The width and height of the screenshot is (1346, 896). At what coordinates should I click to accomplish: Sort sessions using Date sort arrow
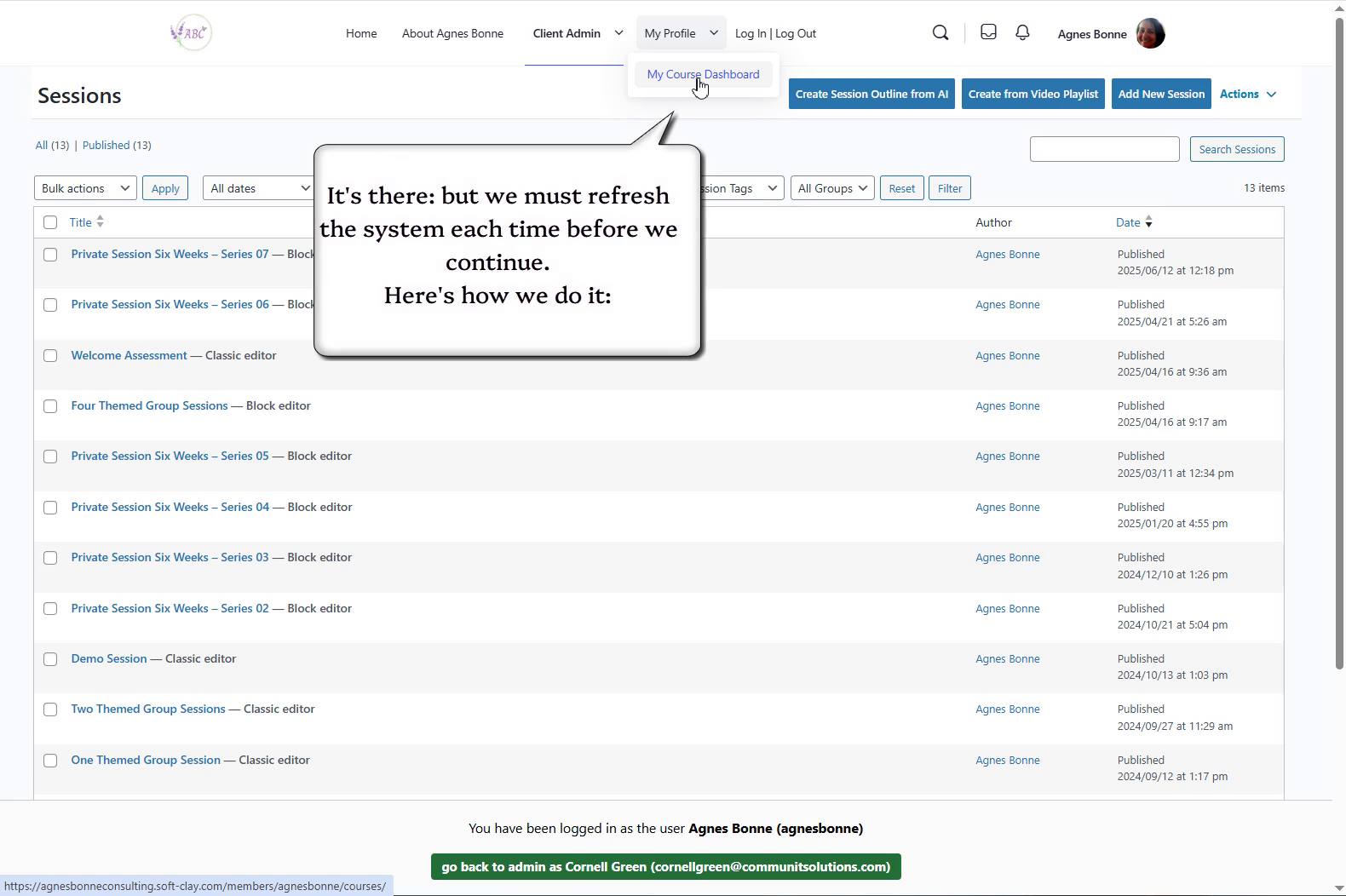[x=1148, y=222]
